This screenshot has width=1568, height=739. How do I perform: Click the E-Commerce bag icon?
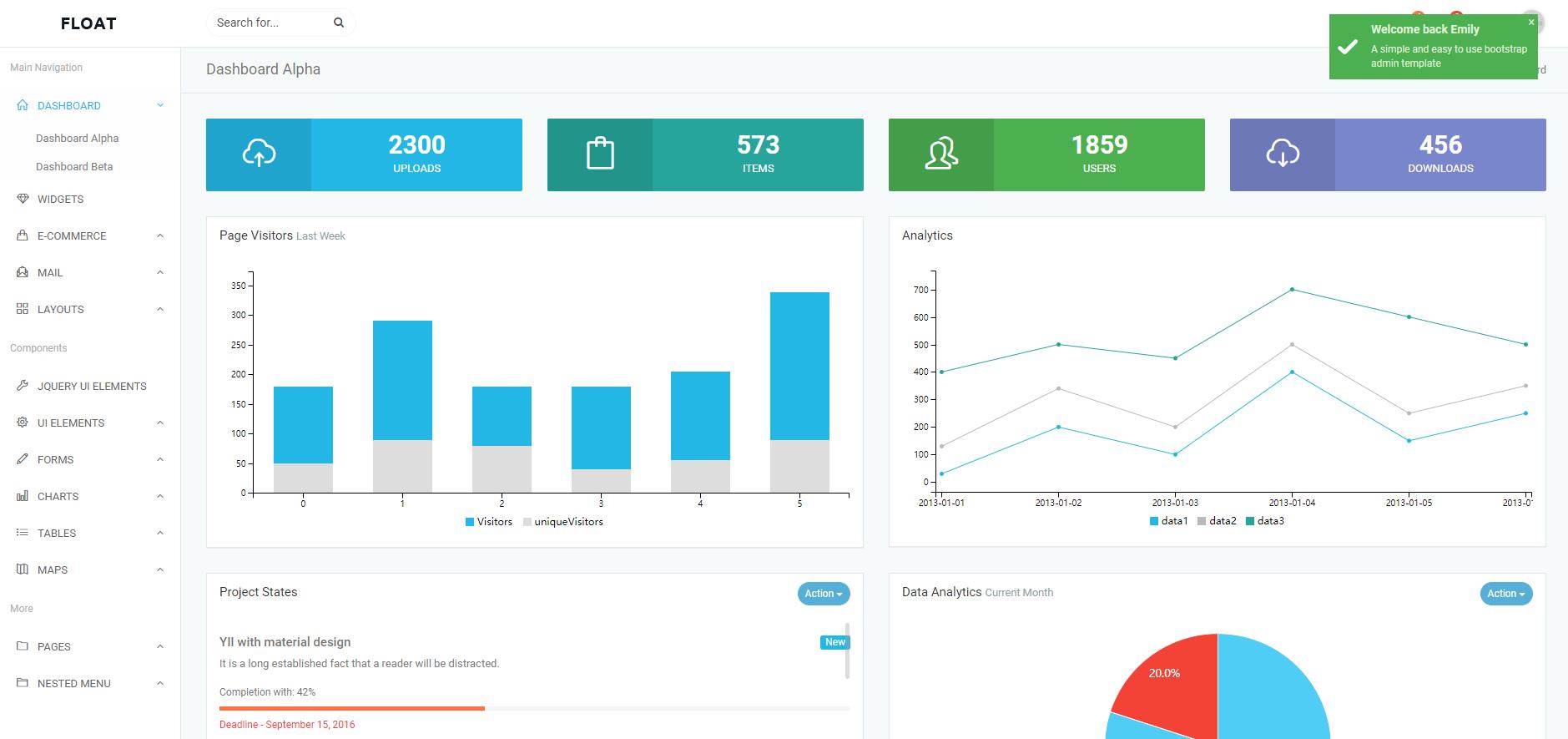(23, 236)
